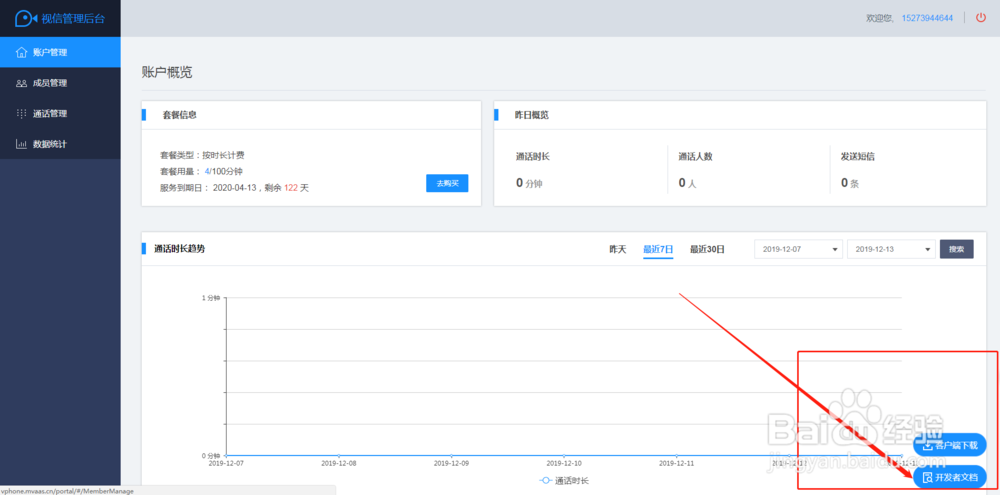The height and width of the screenshot is (495, 1000).
Task: Click the grid icon beside 通话管理
Action: 21,114
